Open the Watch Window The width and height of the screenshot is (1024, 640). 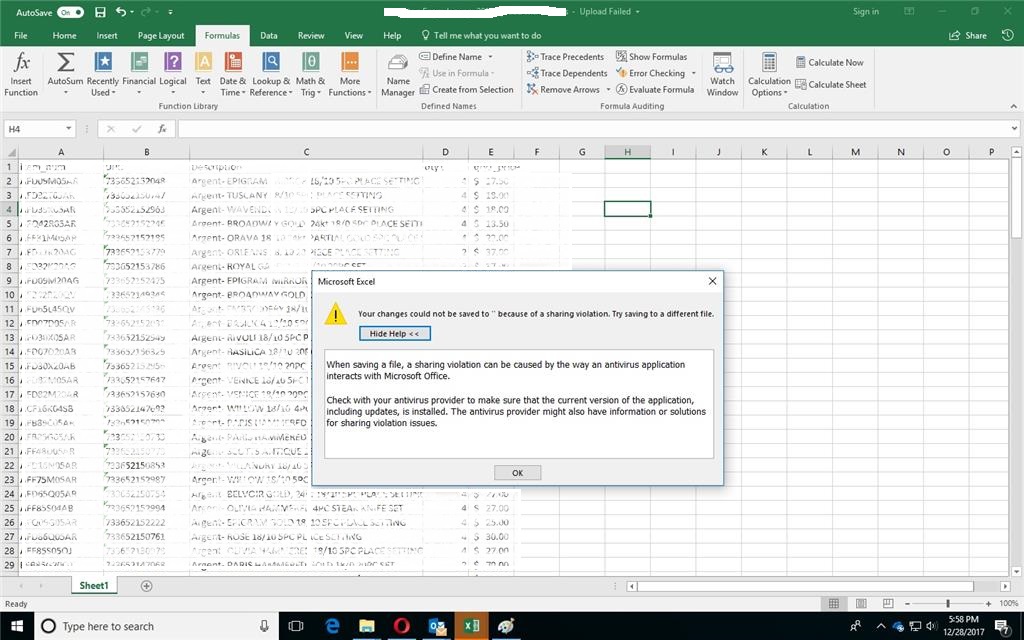[722, 74]
